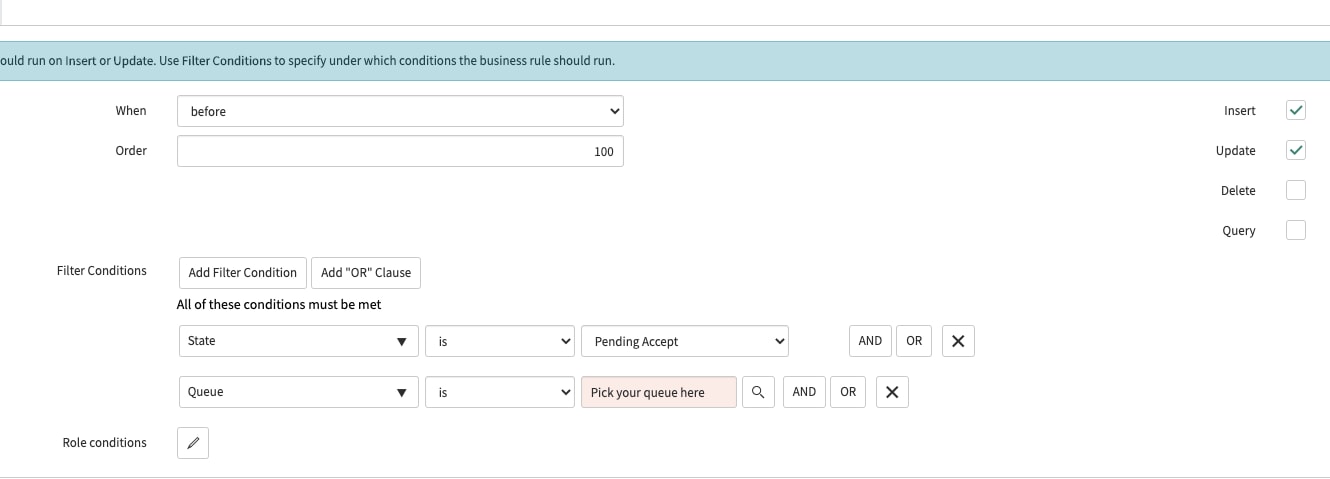Viewport: 1330px width, 479px height.
Task: Open the Pending Accept value dropdown
Action: click(x=685, y=341)
